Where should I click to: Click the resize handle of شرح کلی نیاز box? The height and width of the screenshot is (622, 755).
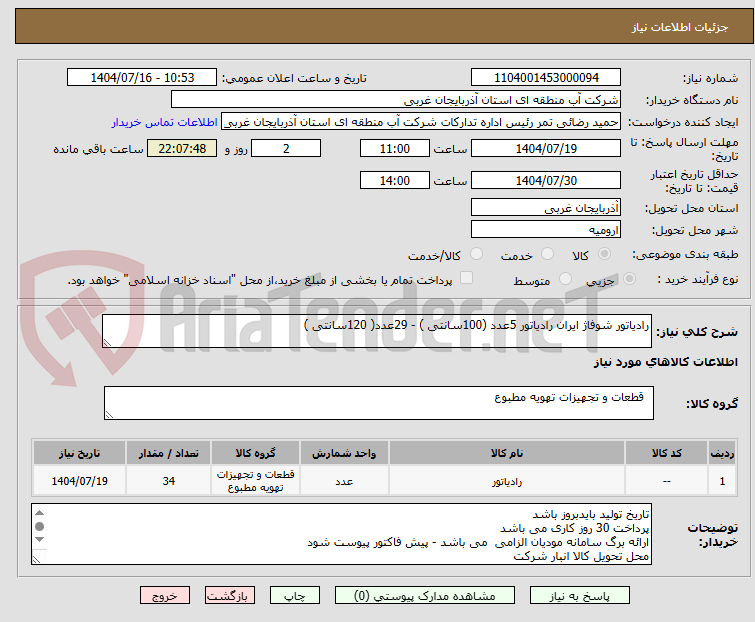coord(107,342)
